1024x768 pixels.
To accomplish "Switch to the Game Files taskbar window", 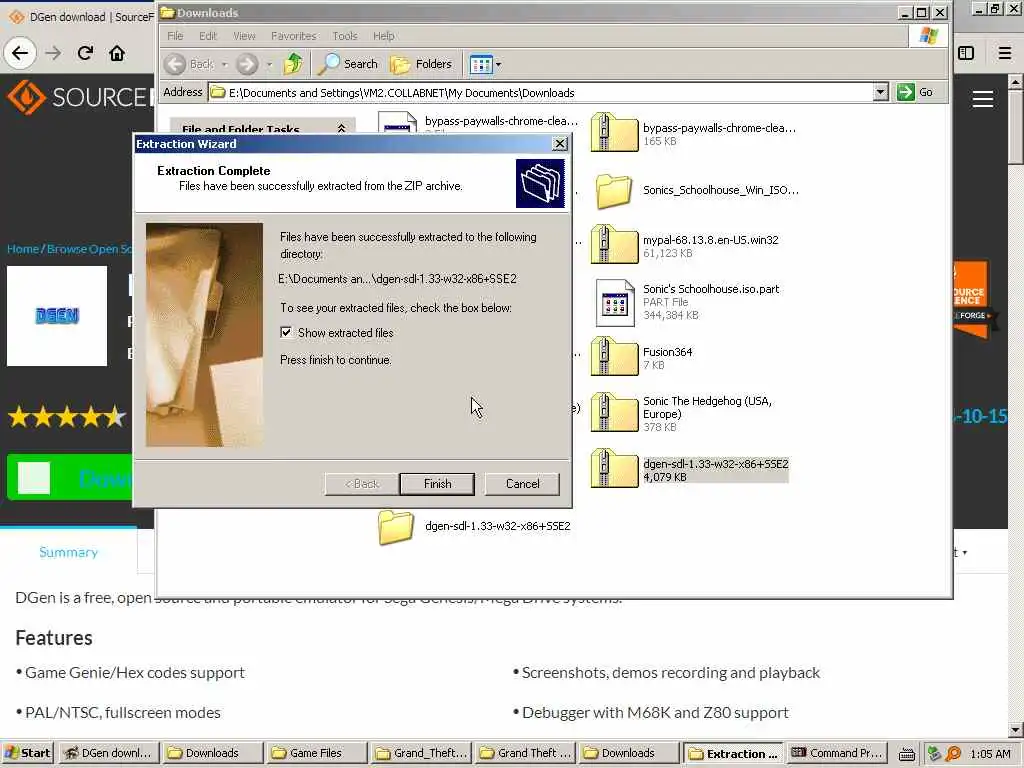I will coord(315,753).
